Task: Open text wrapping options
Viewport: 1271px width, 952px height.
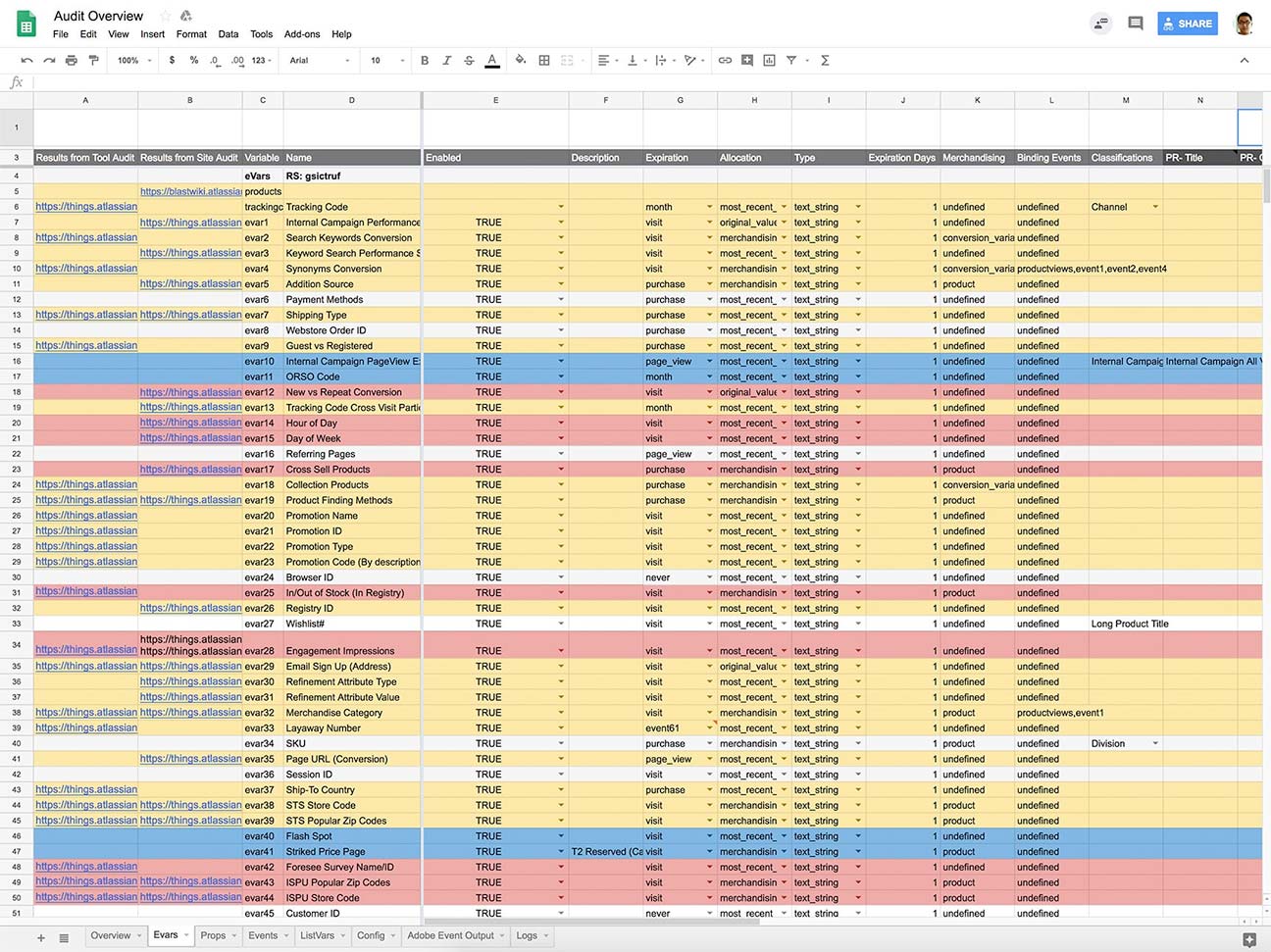Action: point(664,61)
